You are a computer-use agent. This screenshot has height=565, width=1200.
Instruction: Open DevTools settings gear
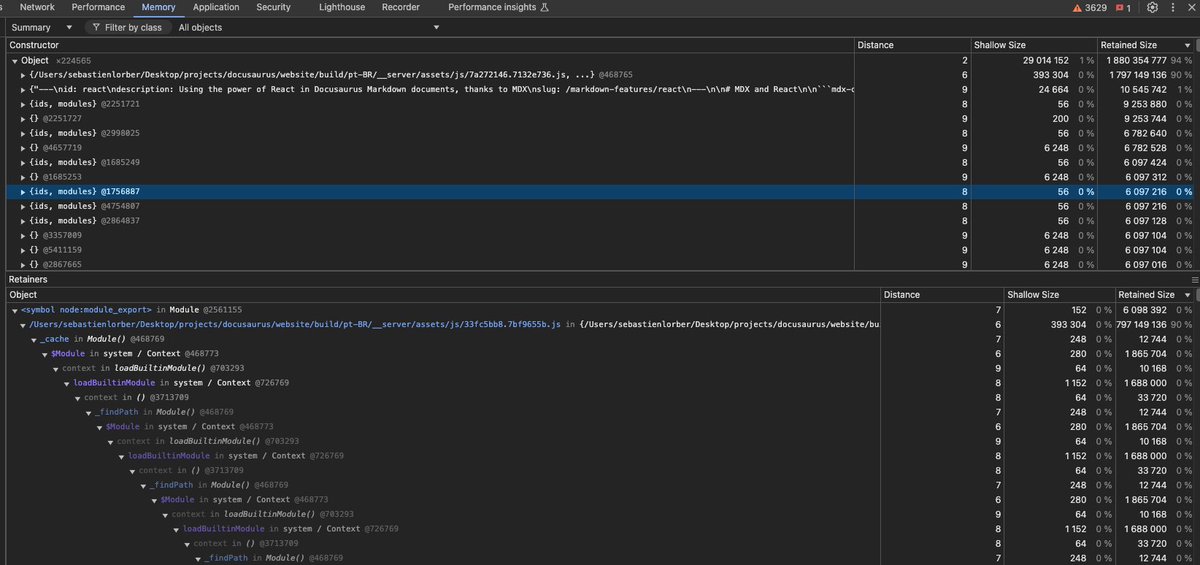click(x=1153, y=7)
